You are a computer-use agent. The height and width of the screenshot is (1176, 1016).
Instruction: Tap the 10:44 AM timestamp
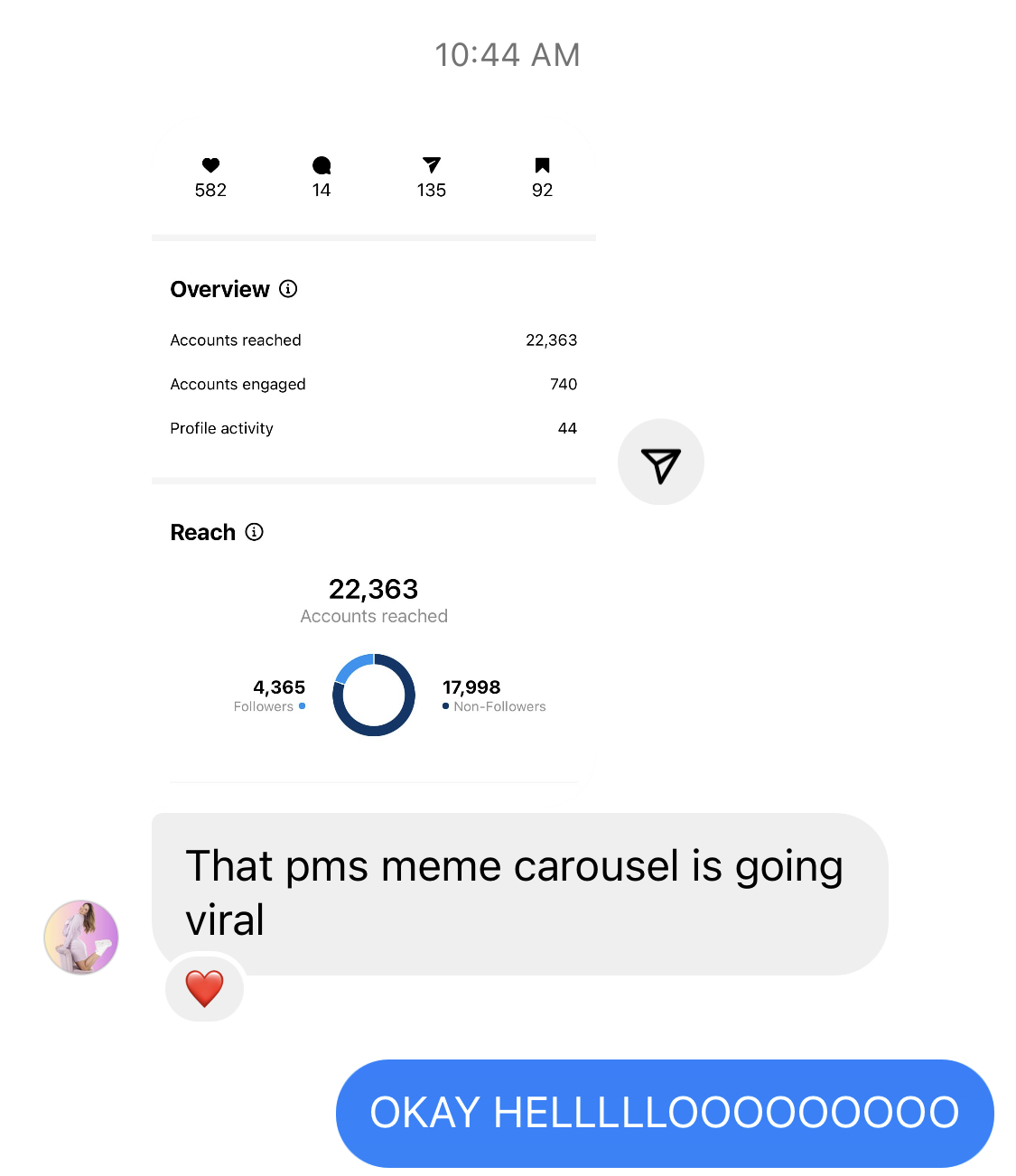click(508, 55)
